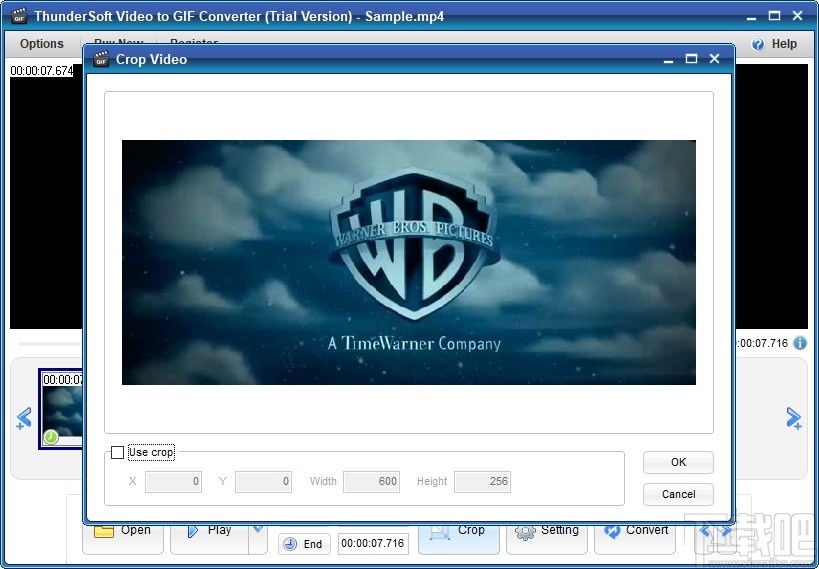
Task: Maximize the Crop Video dialog
Action: (691, 59)
